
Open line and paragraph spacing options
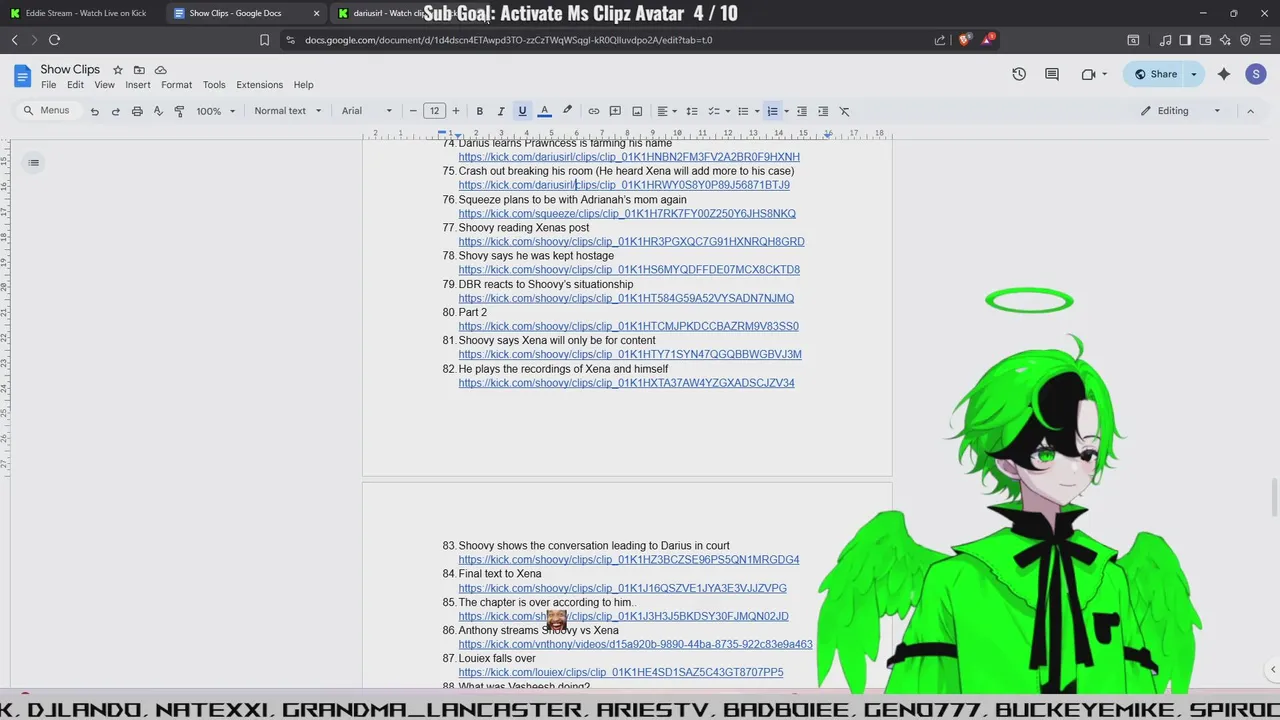click(691, 111)
